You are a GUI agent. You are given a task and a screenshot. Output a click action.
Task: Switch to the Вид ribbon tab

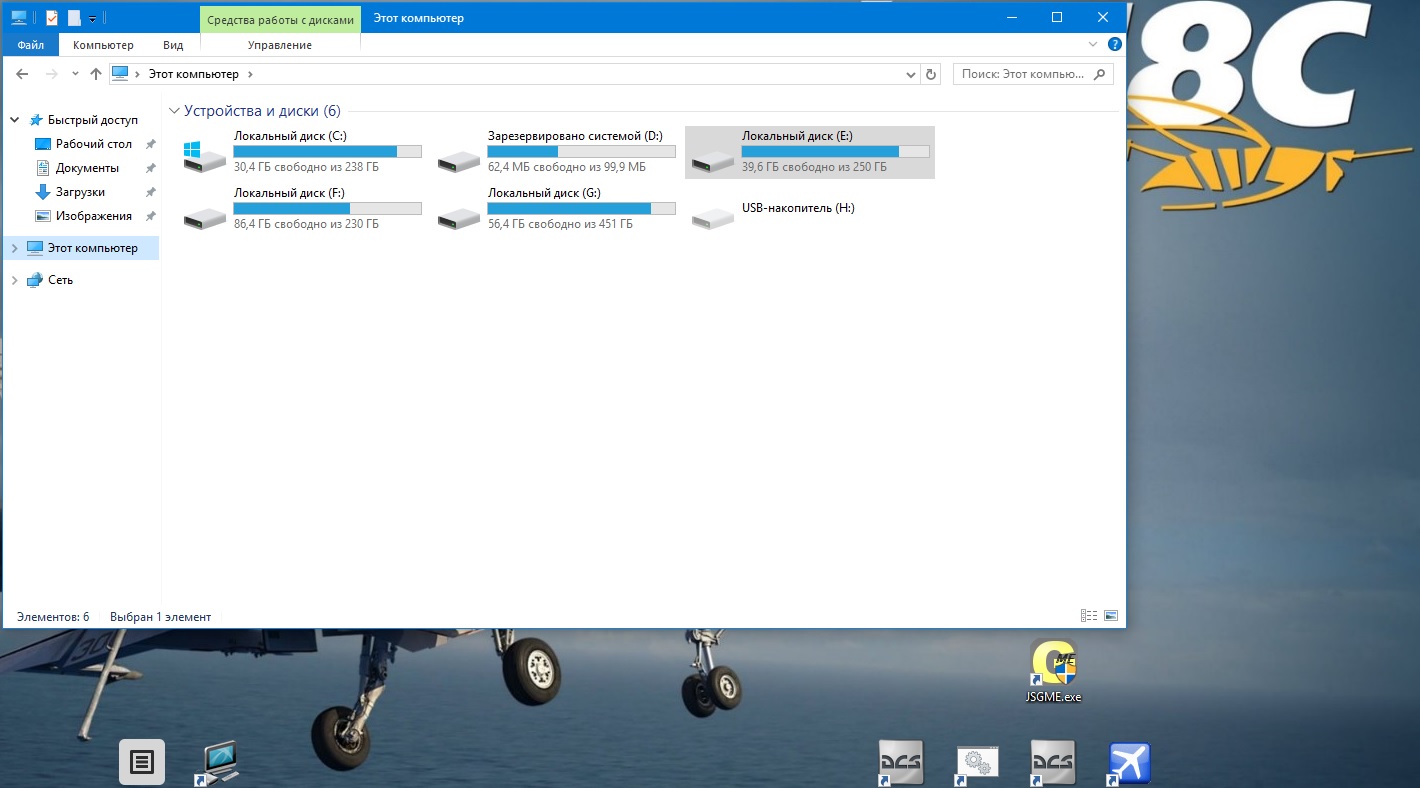tap(173, 45)
